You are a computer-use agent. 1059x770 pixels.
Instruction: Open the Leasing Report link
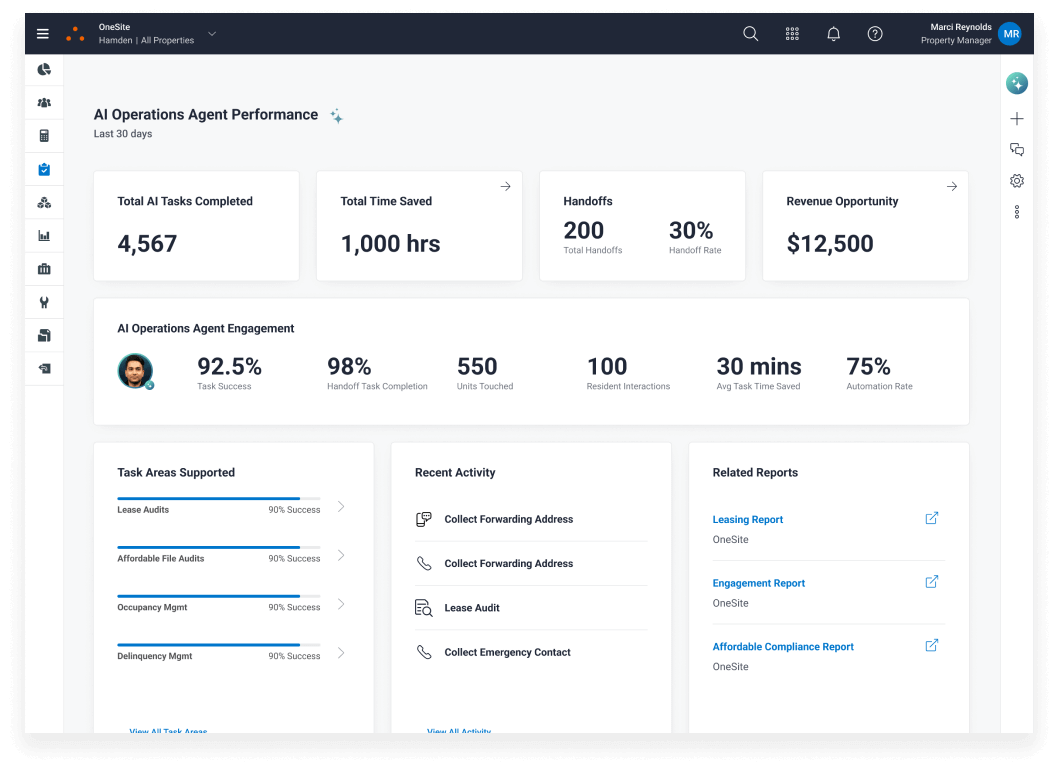pyautogui.click(x=747, y=520)
